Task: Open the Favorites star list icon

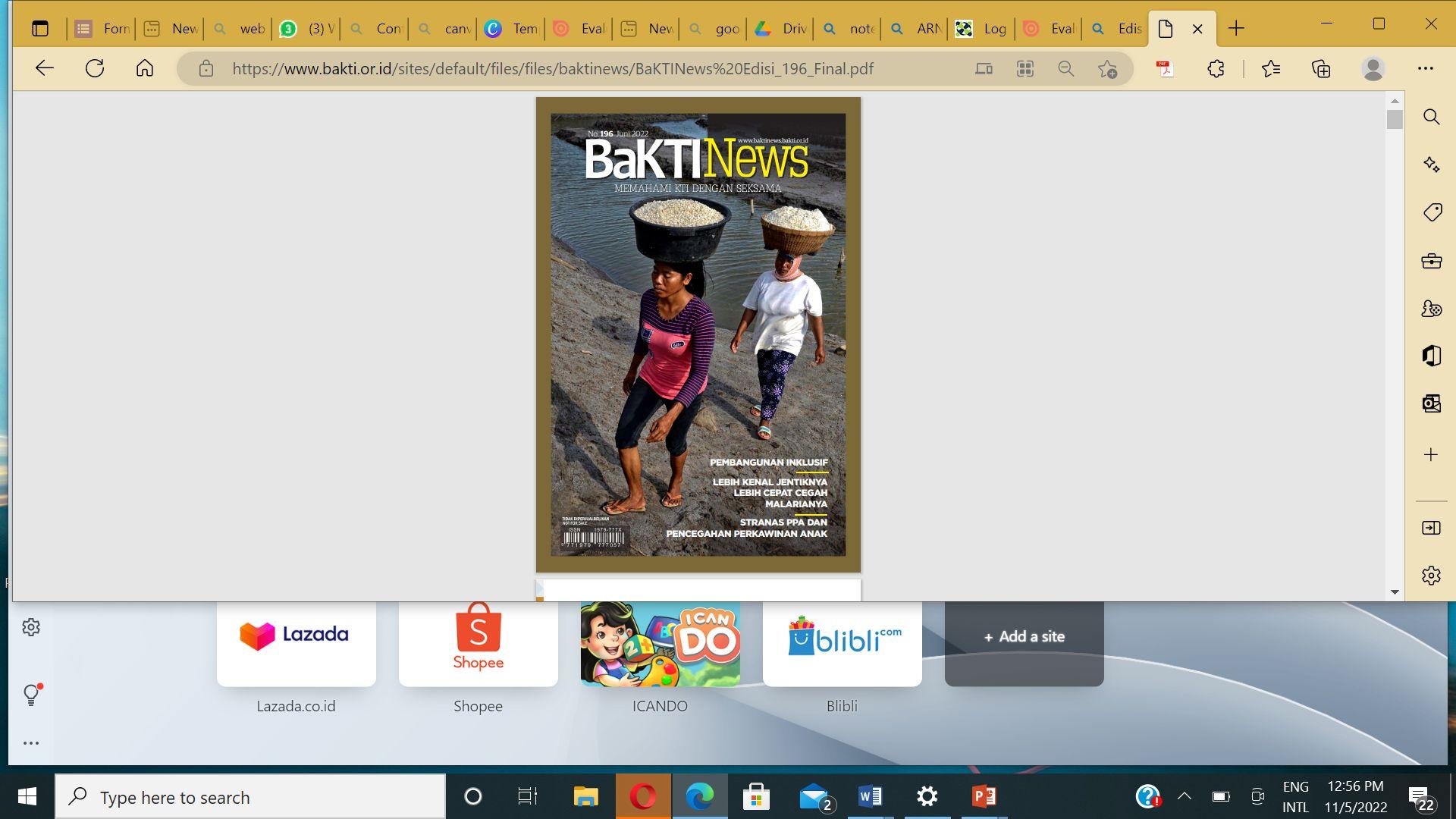Action: pyautogui.click(x=1271, y=68)
